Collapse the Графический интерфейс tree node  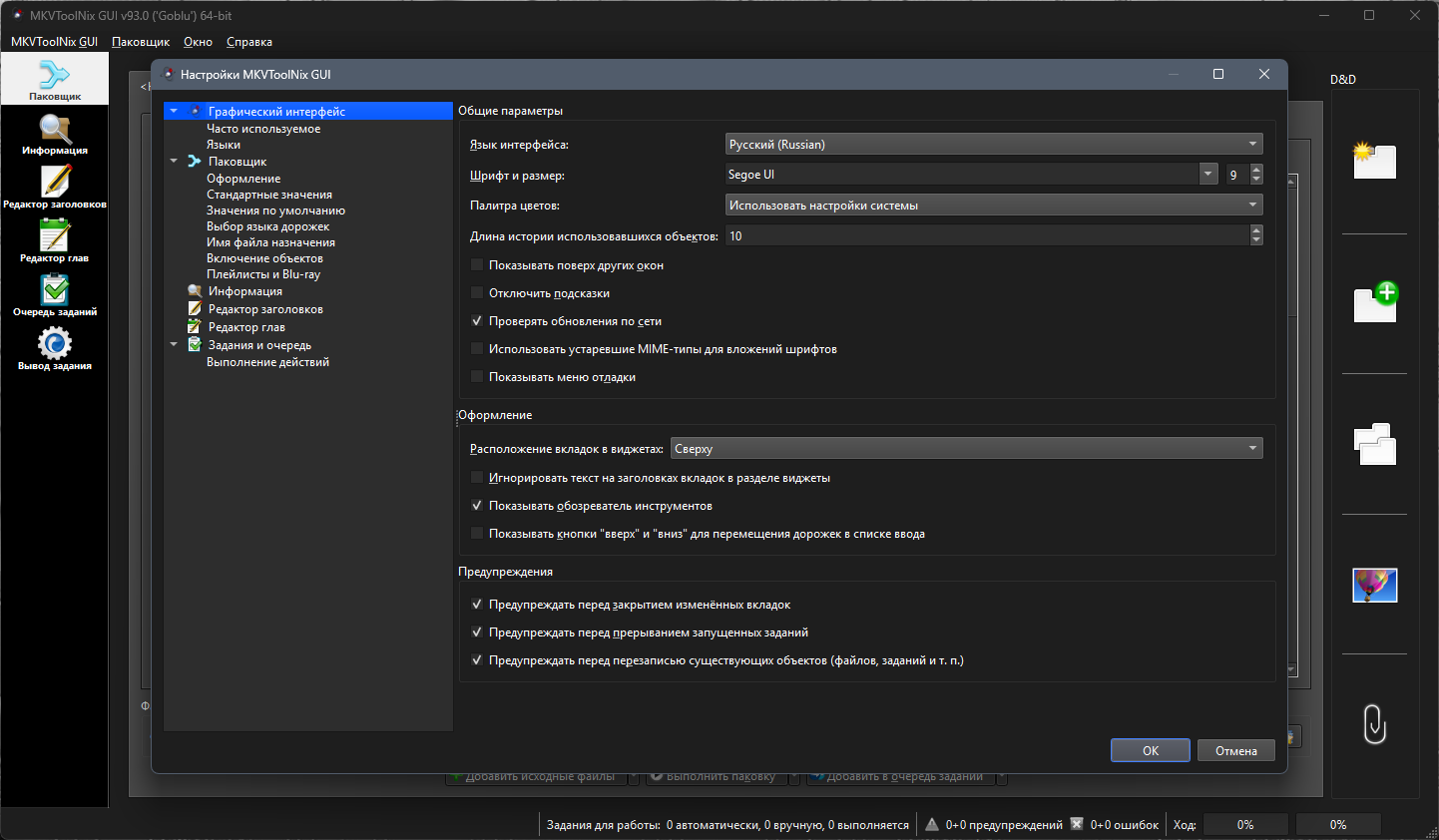[x=174, y=112]
